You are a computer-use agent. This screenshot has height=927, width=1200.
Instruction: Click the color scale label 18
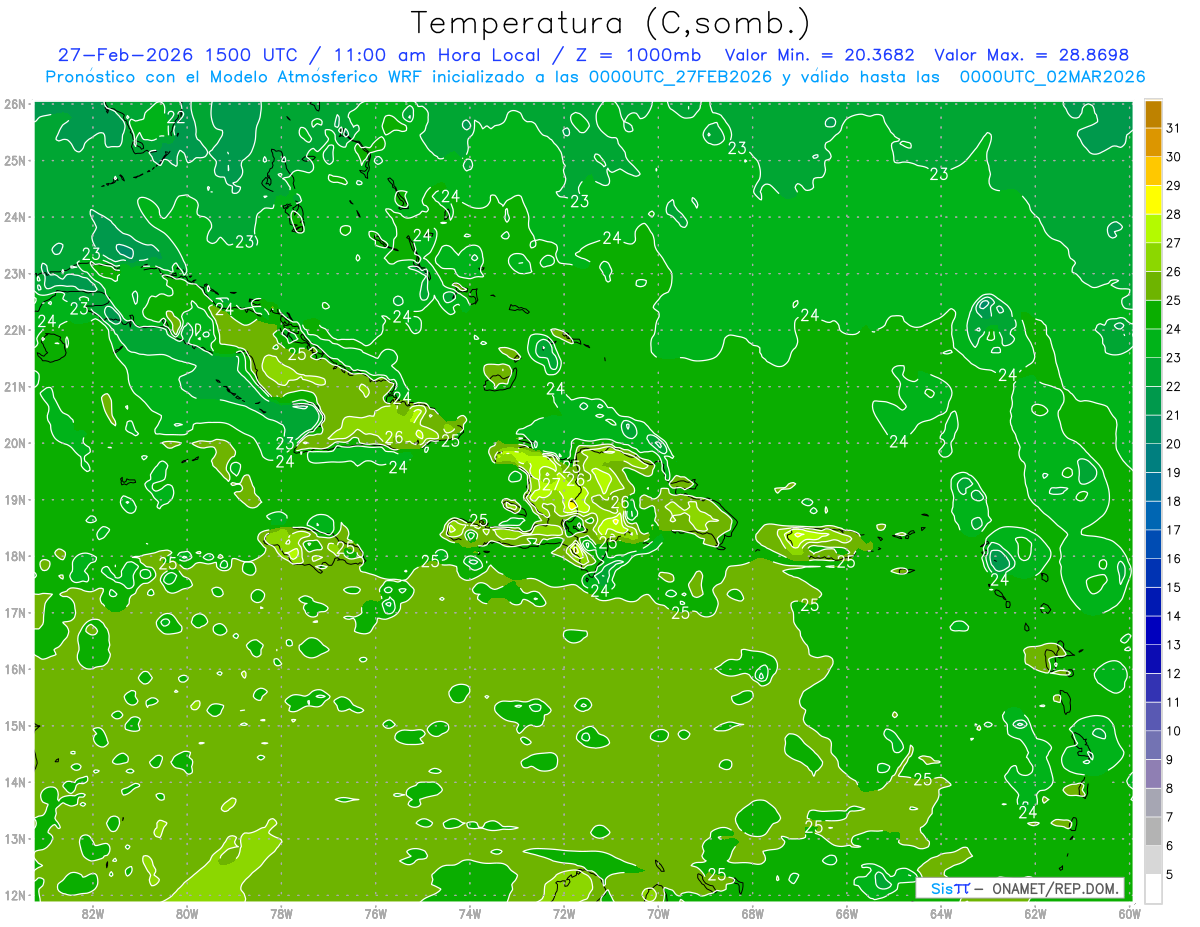pyautogui.click(x=1173, y=501)
